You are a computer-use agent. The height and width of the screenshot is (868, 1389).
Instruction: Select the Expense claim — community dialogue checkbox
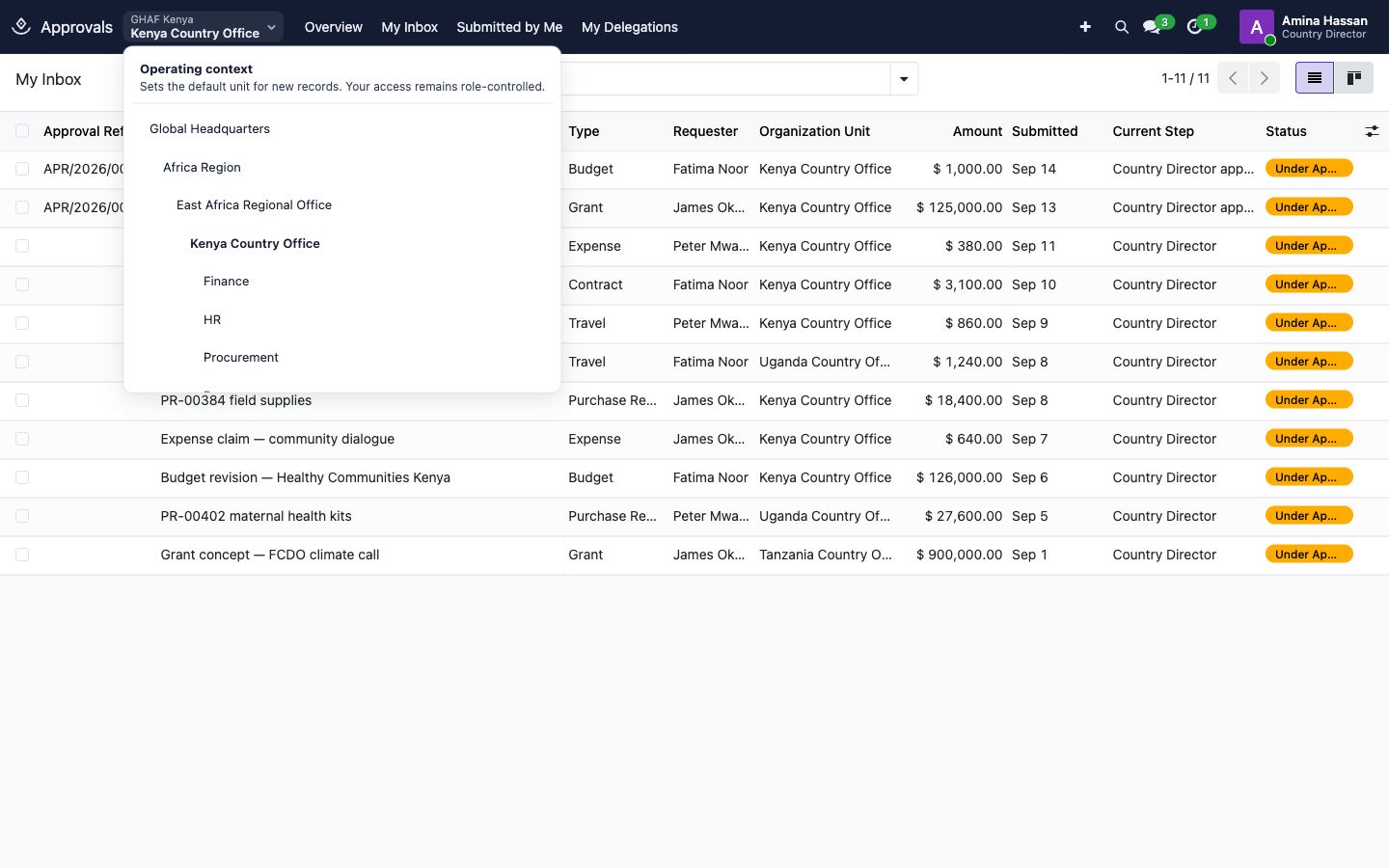pos(22,439)
